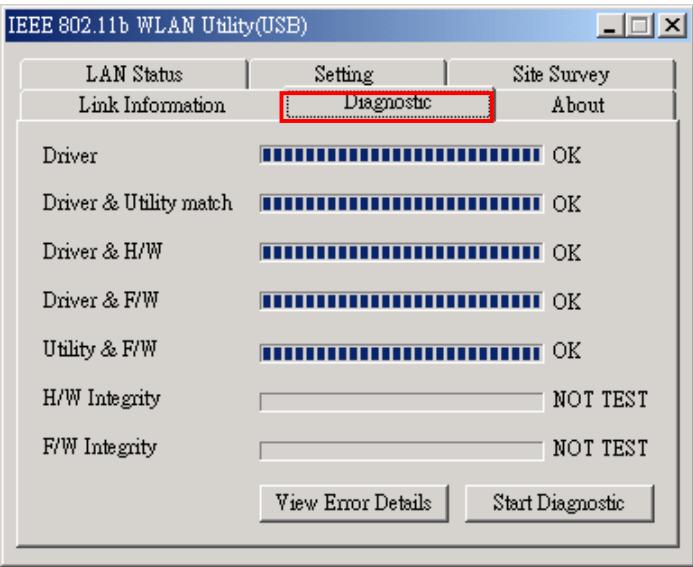Go to the Site Survey tab
The image size is (693, 567).
[561, 74]
